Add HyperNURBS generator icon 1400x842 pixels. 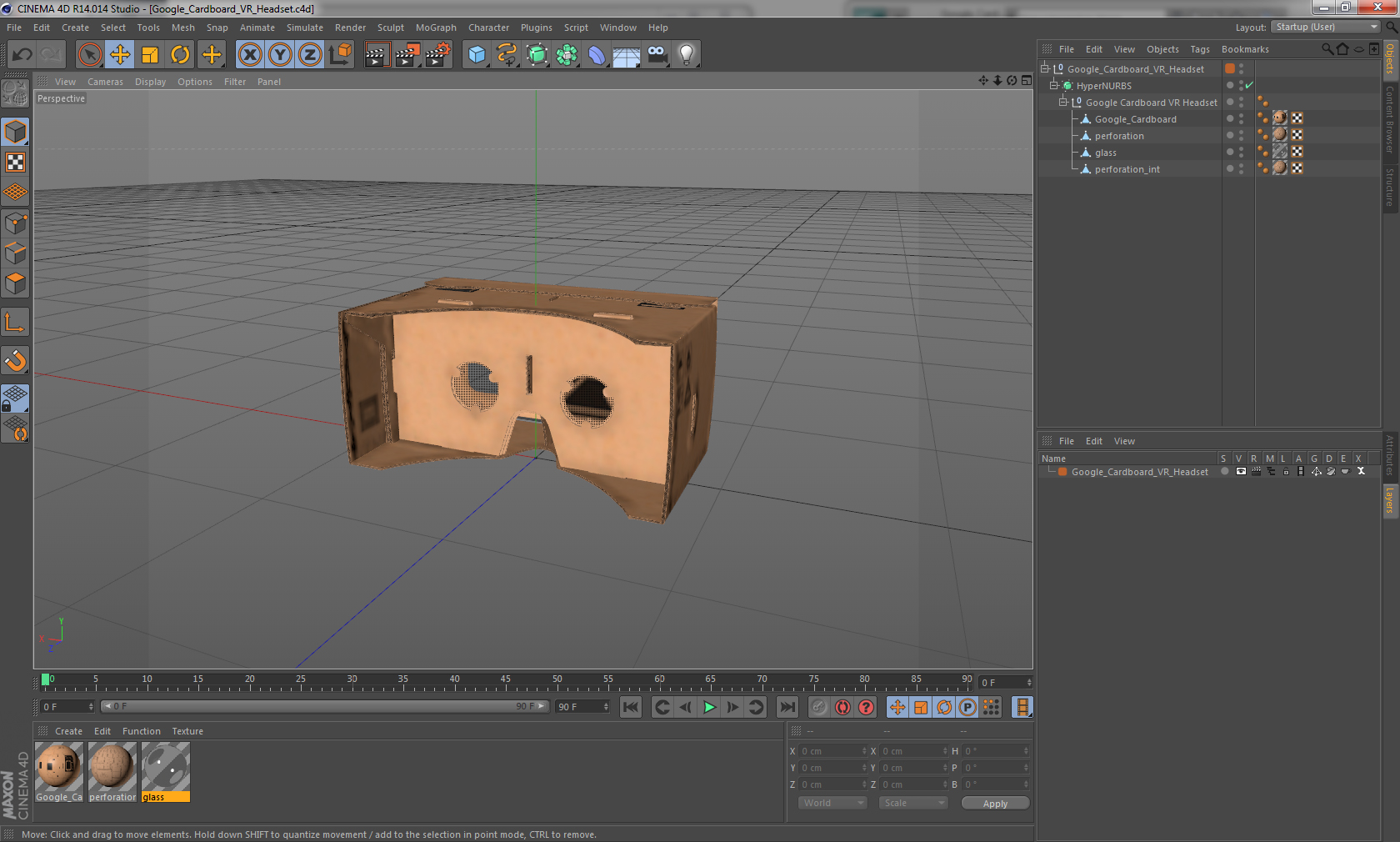pos(537,55)
